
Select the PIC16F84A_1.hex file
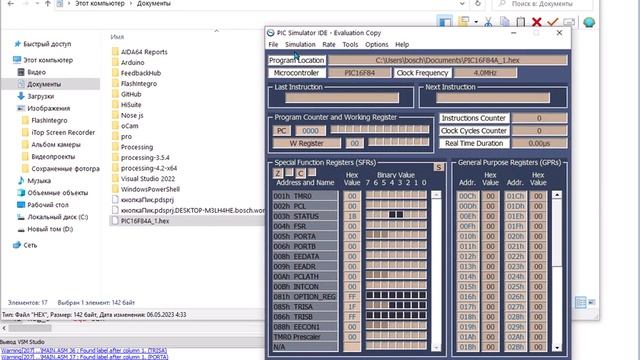(144, 221)
